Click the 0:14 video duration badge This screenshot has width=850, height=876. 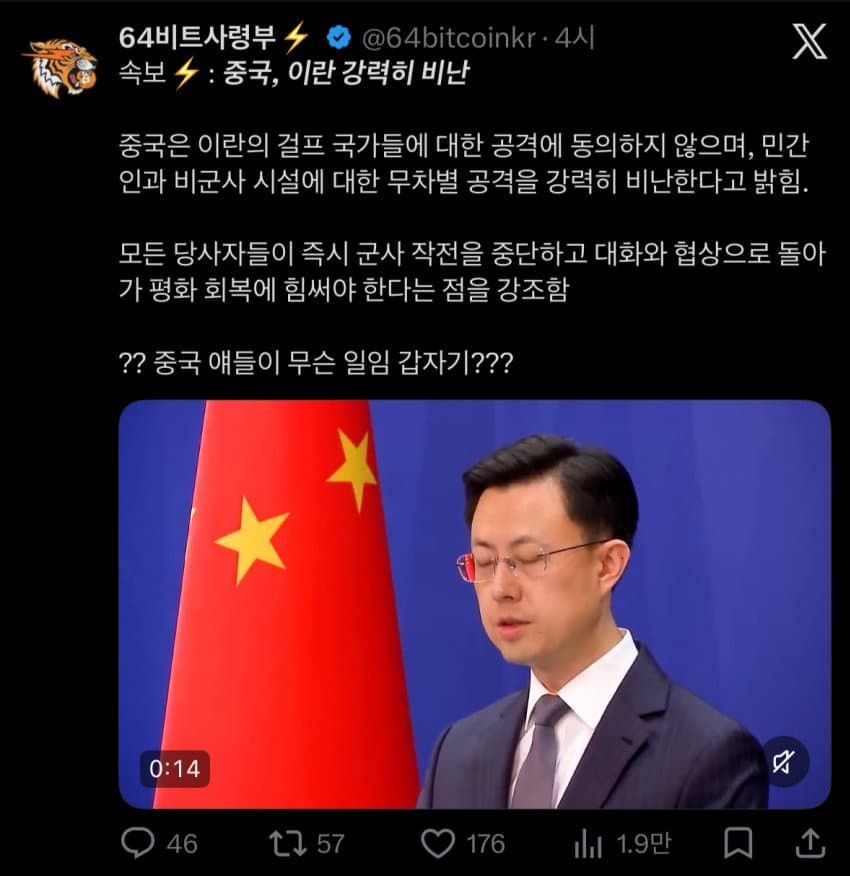pos(175,769)
